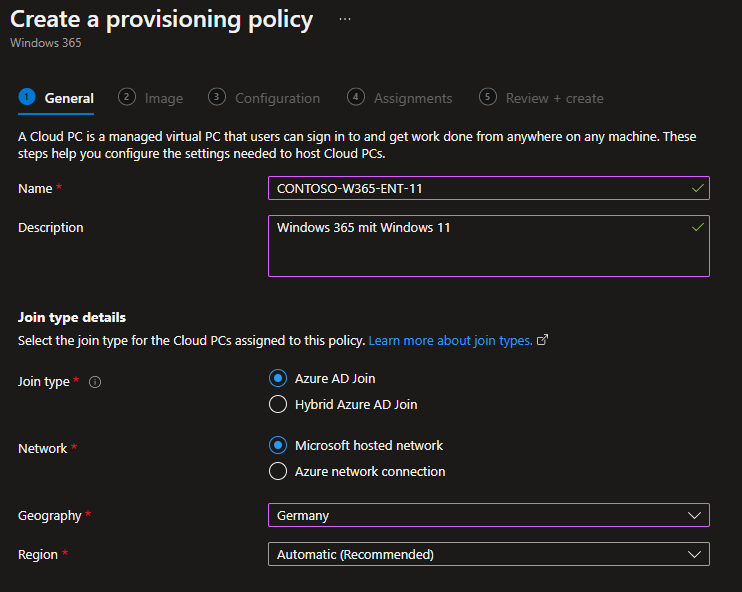This screenshot has width=742, height=592.
Task: Click the Name field containing CONTOSO-W365-ENT-11
Action: coord(480,188)
